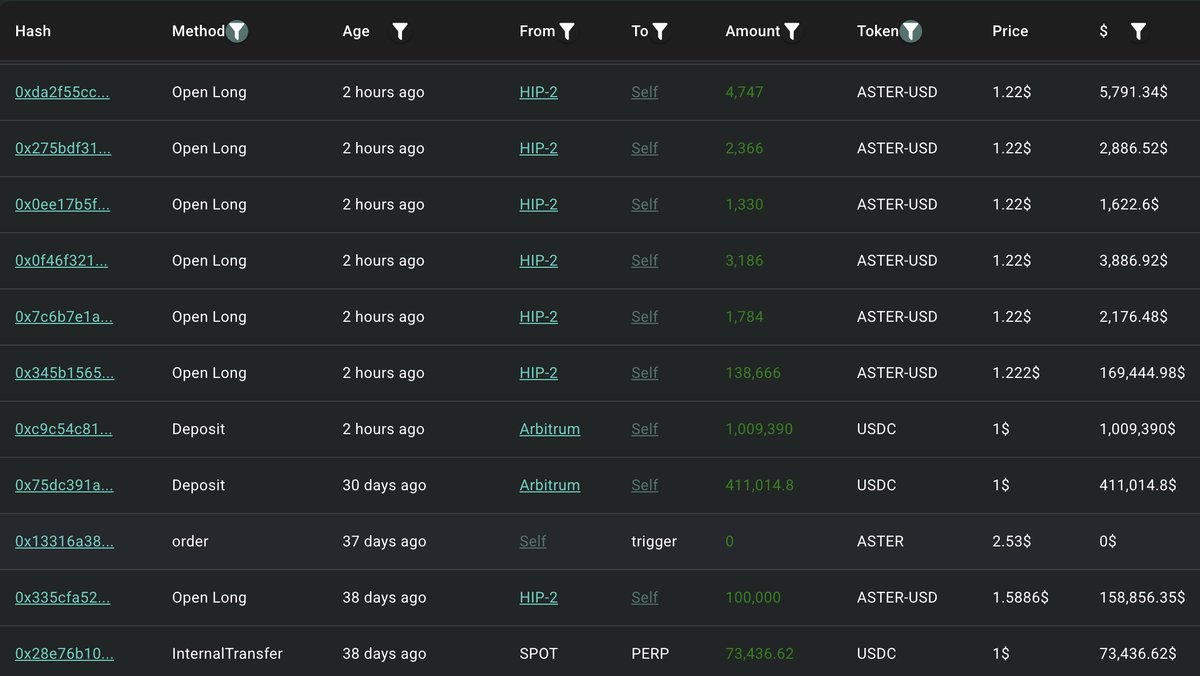Screen dimensions: 1200x676
Task: Click the Price column header
Action: [1010, 31]
